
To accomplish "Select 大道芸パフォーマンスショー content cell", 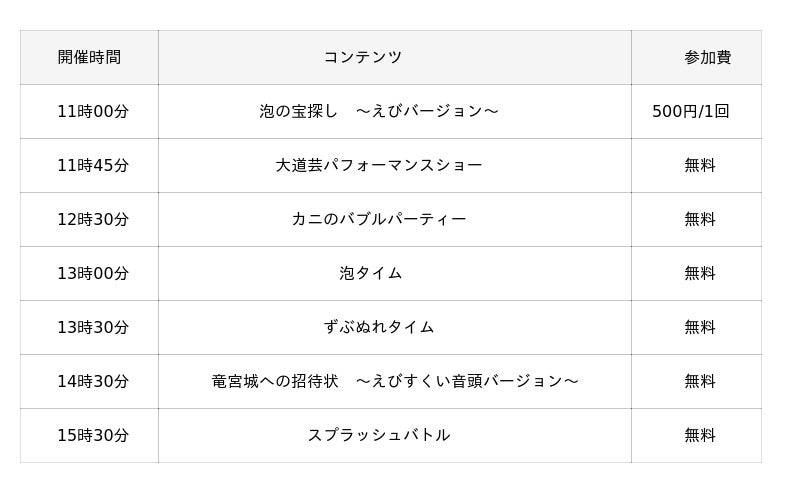I will 379,165.
